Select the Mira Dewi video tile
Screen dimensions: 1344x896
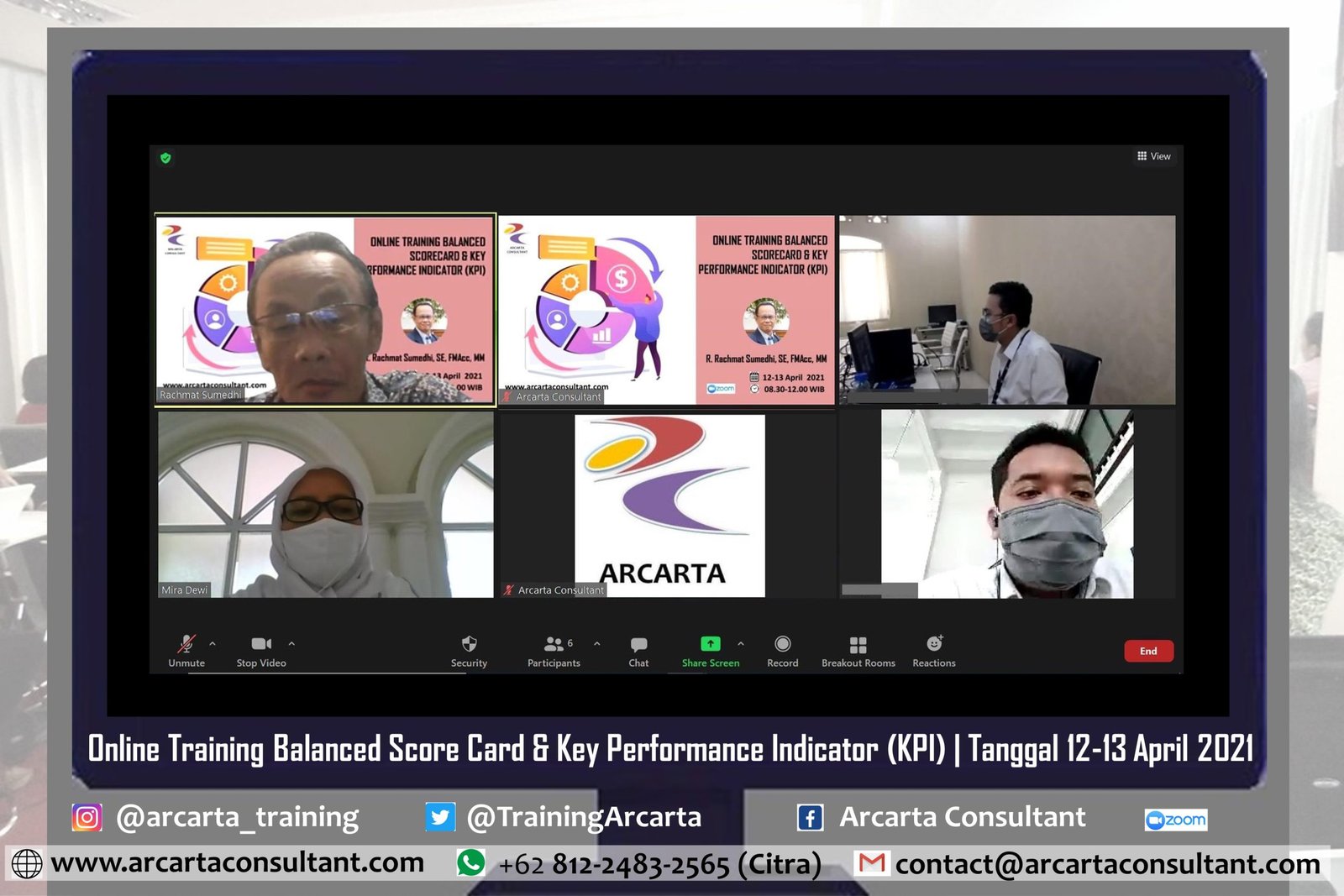coord(326,504)
